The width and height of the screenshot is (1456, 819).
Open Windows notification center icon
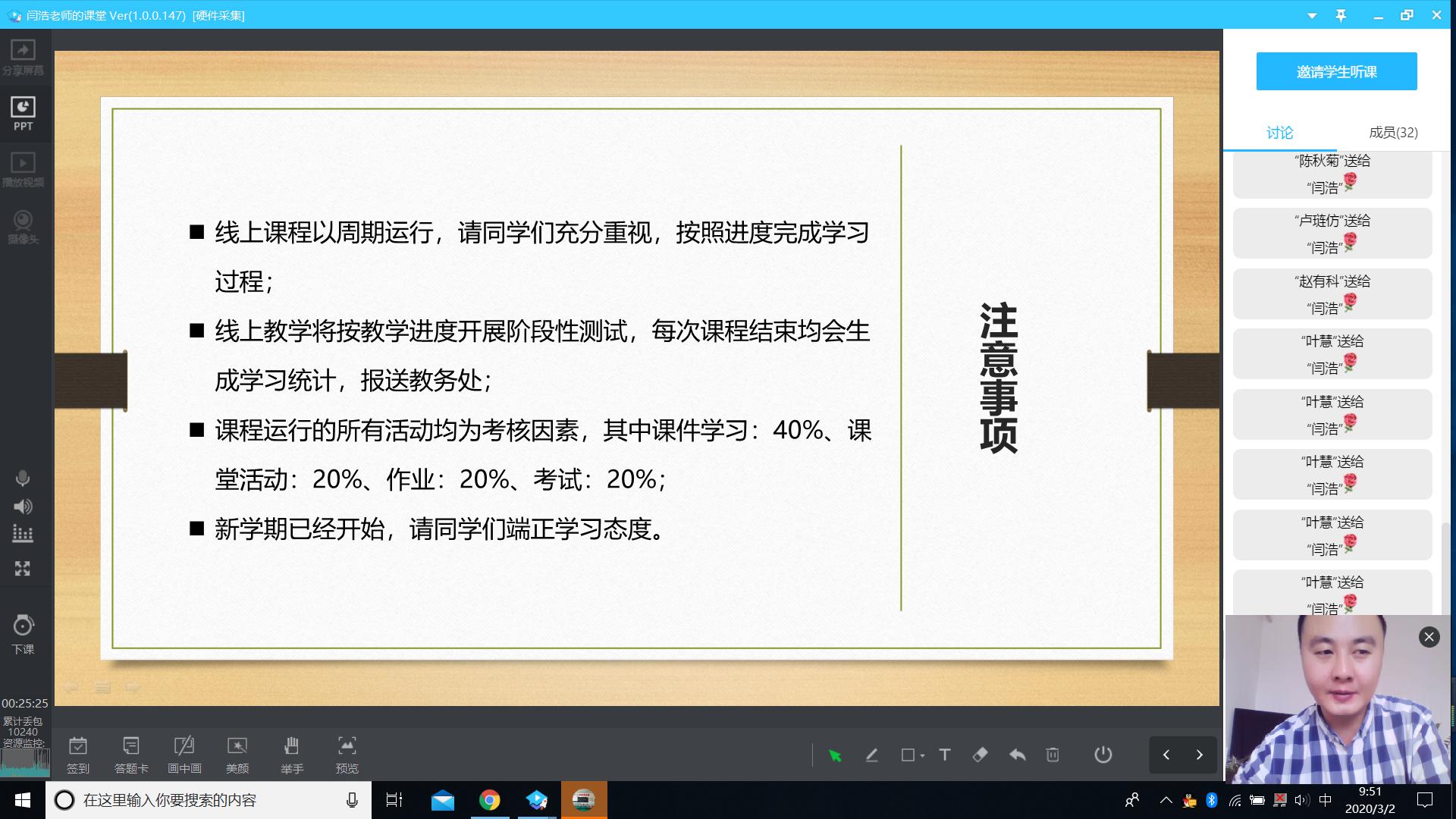pyautogui.click(x=1425, y=800)
